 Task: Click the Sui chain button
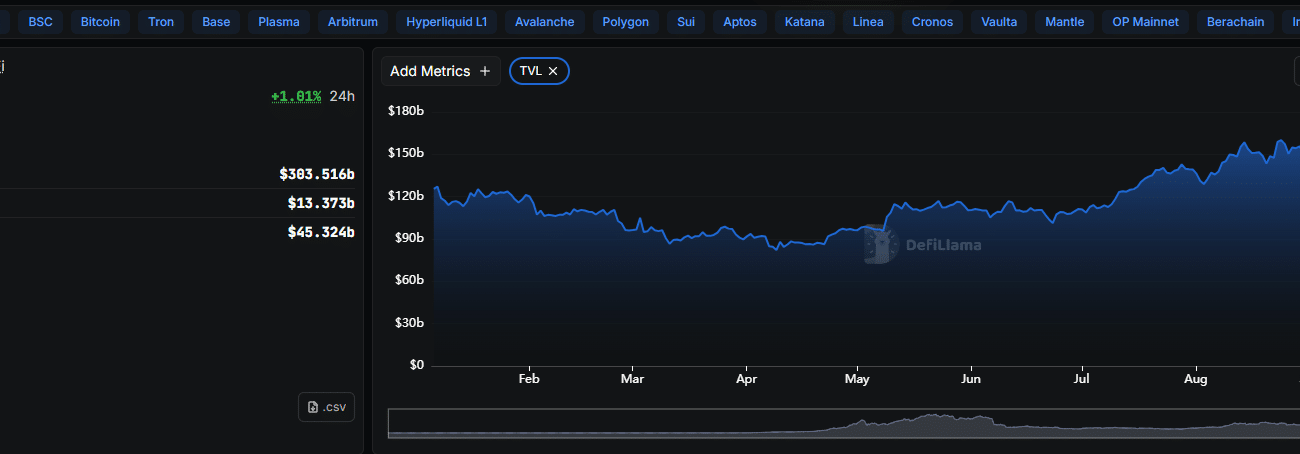[x=686, y=21]
